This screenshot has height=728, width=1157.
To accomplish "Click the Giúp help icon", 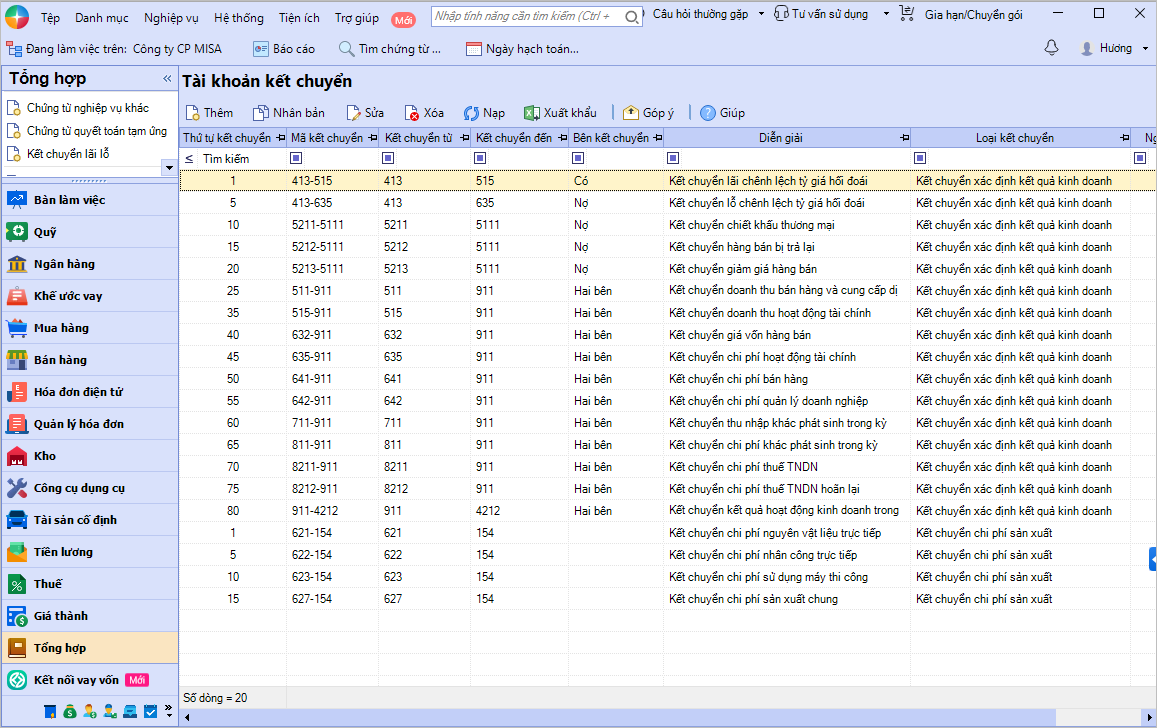I will [708, 113].
